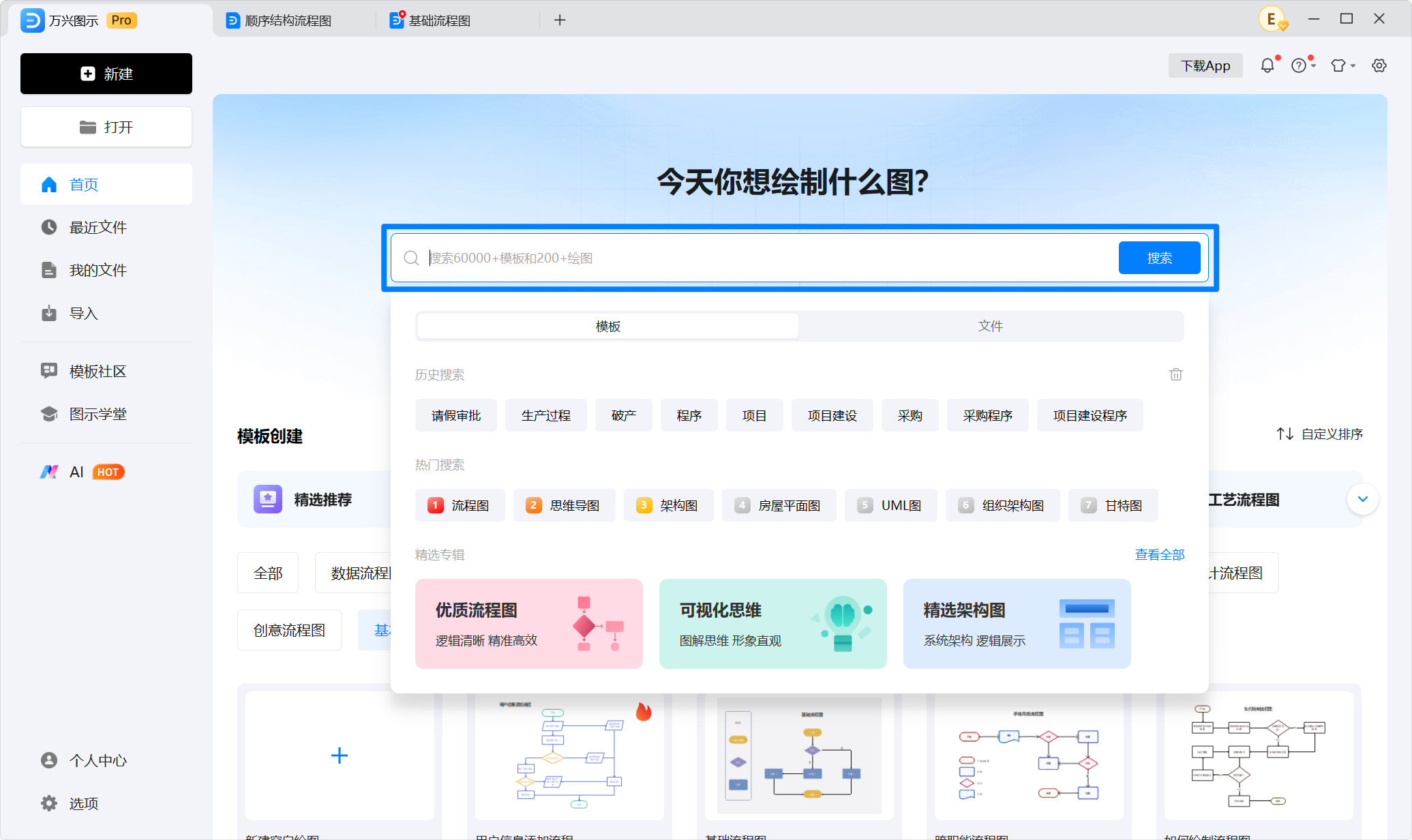Choose history term 采购程序
Viewport: 1412px width, 840px height.
[x=988, y=415]
